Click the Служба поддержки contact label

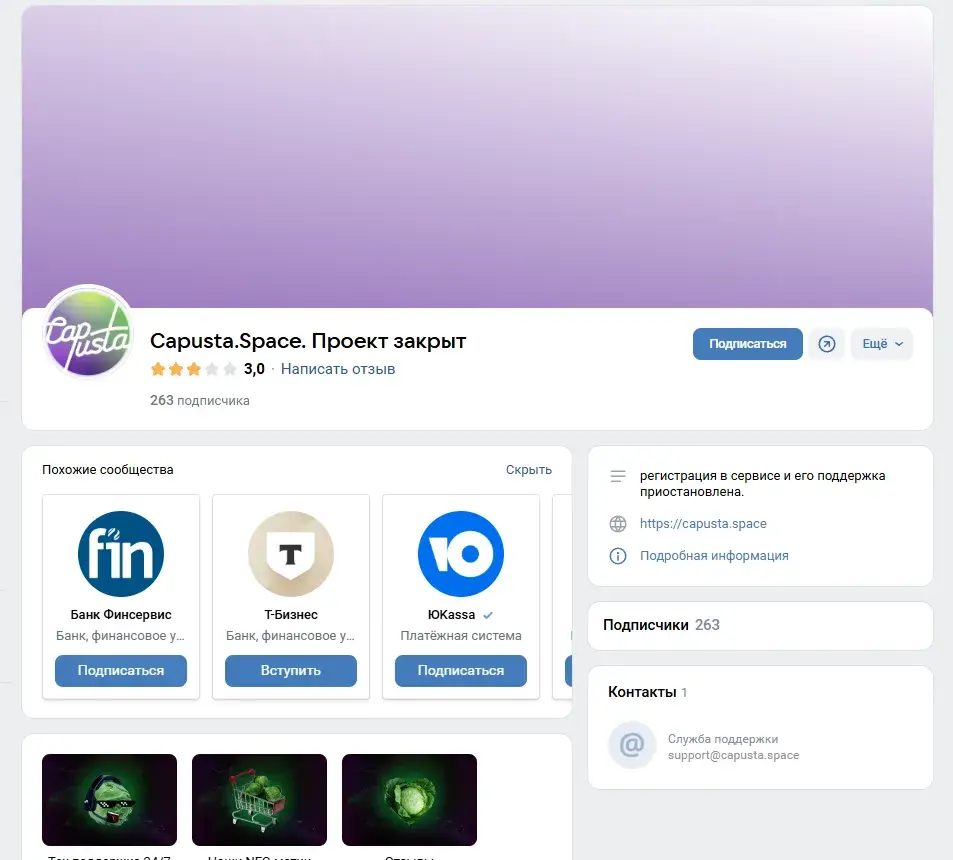(723, 739)
